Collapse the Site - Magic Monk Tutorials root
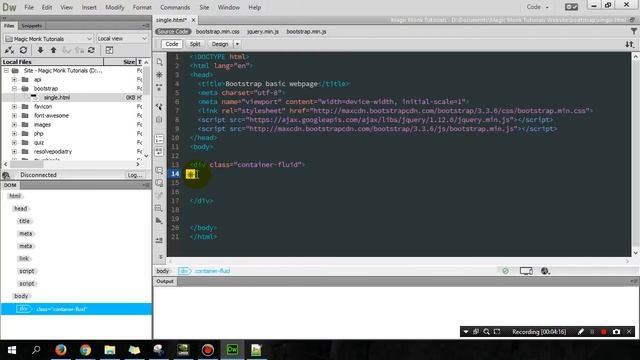The height and width of the screenshot is (360, 640). click(6, 71)
